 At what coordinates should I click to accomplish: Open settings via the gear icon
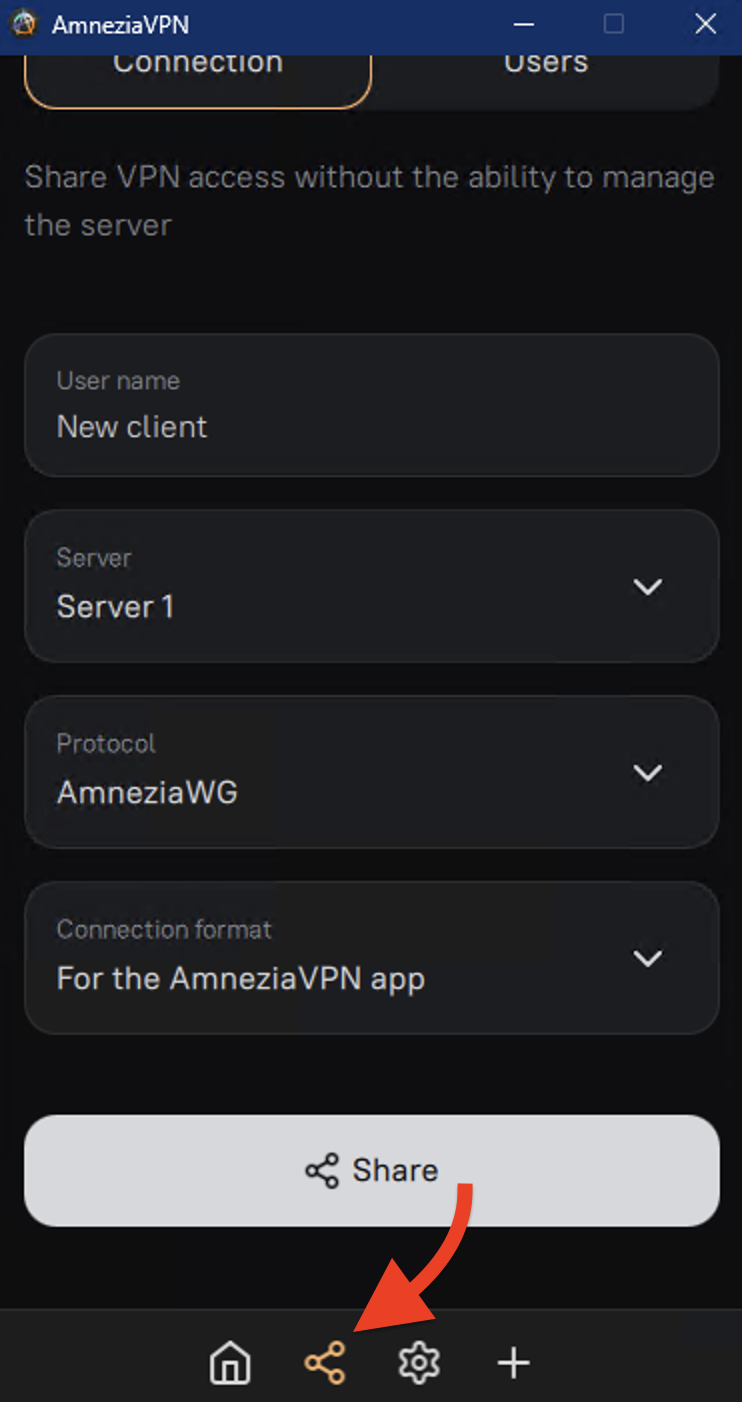pos(419,1363)
